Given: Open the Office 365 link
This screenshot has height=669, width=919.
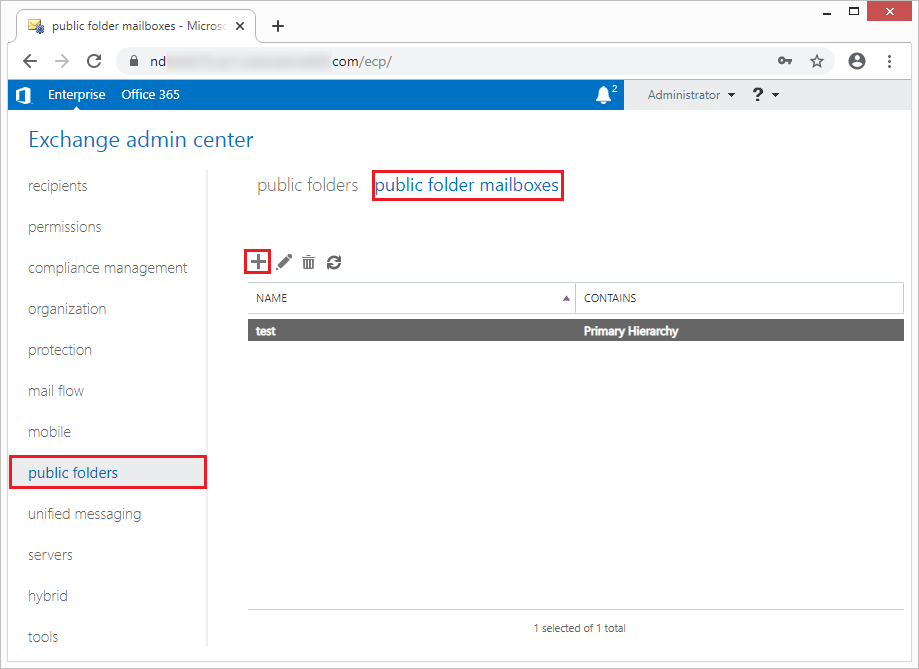Looking at the screenshot, I should [151, 95].
